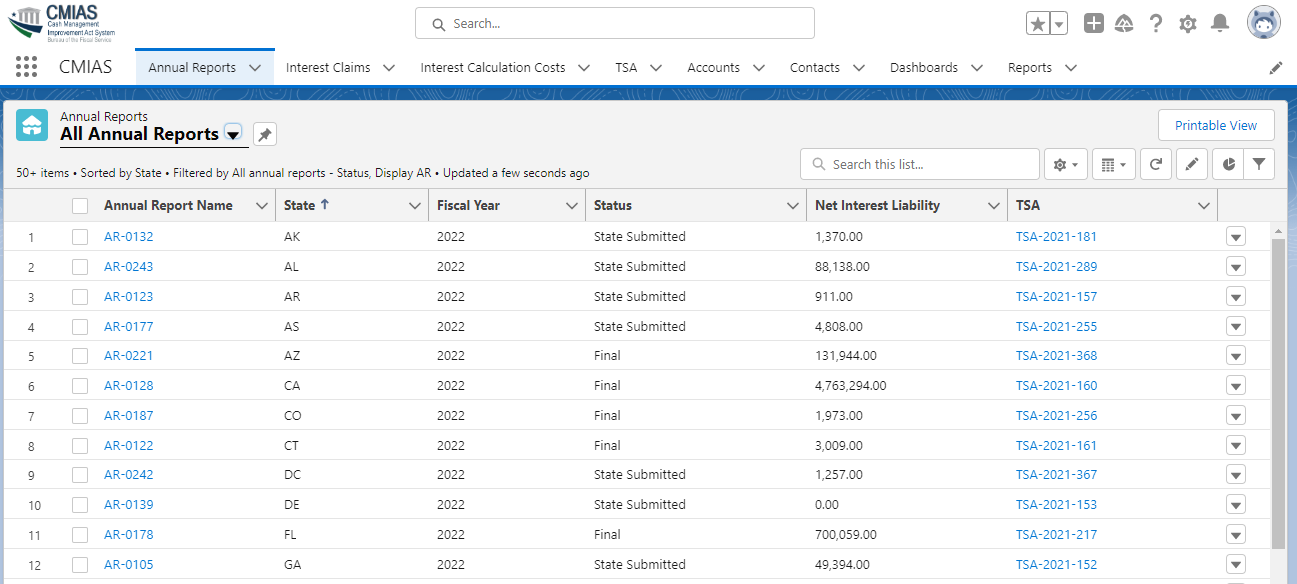This screenshot has height=584, width=1297.
Task: Click the Printable View button
Action: point(1215,125)
